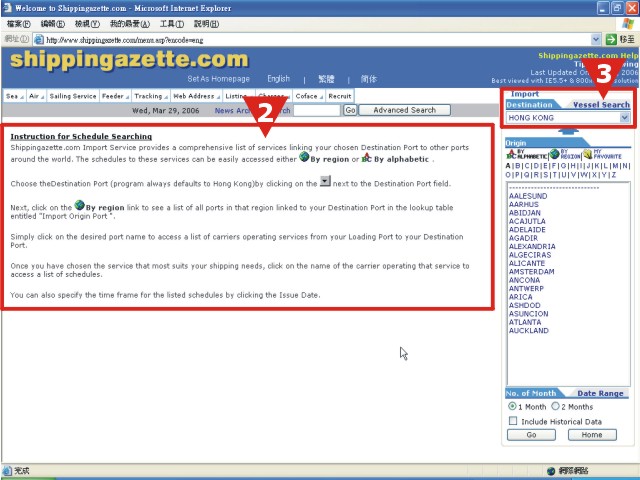640x480 pixels.
Task: Filter origin ports by letter M
Action: tap(615, 166)
